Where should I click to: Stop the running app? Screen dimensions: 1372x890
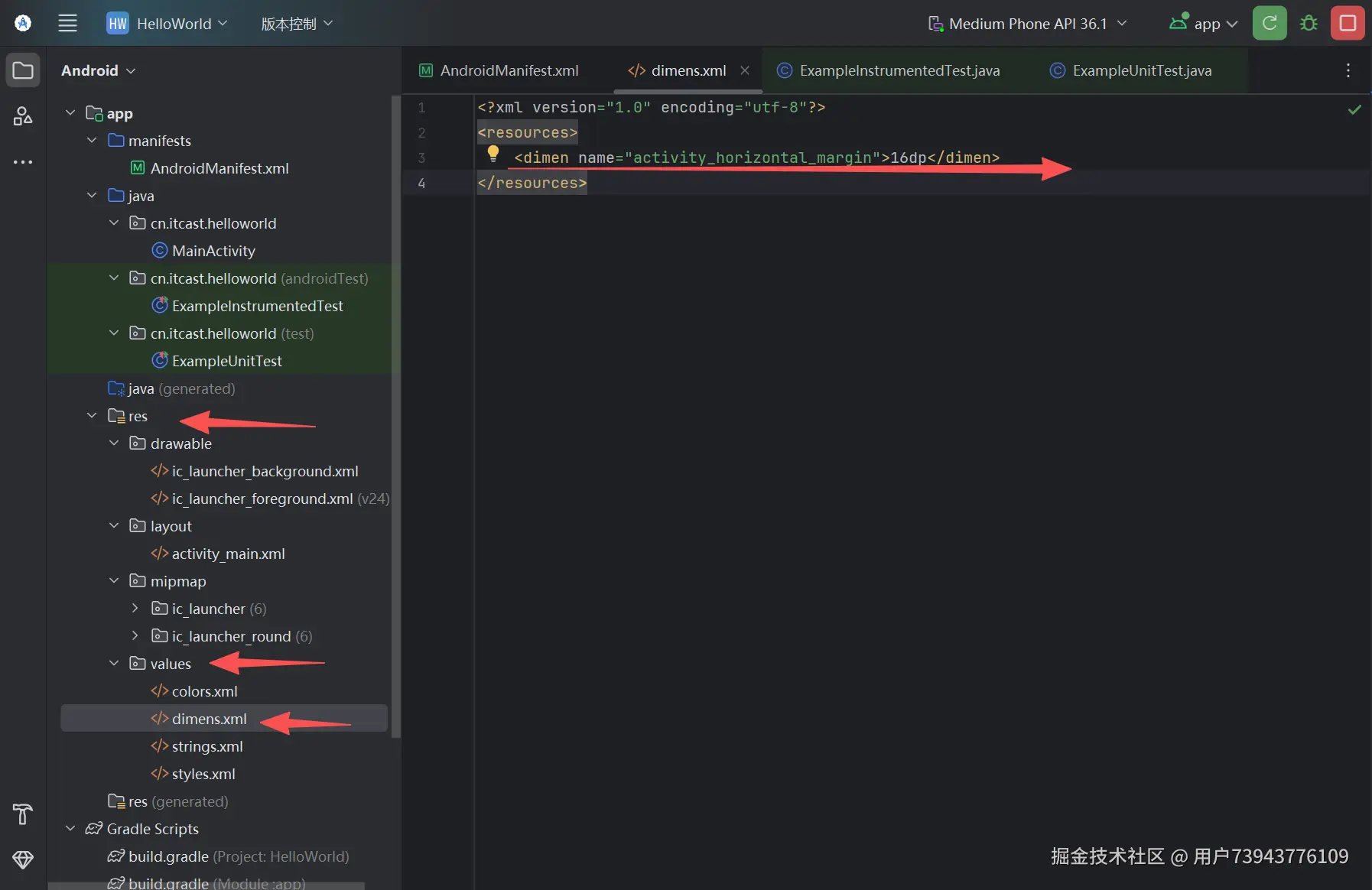(1348, 23)
